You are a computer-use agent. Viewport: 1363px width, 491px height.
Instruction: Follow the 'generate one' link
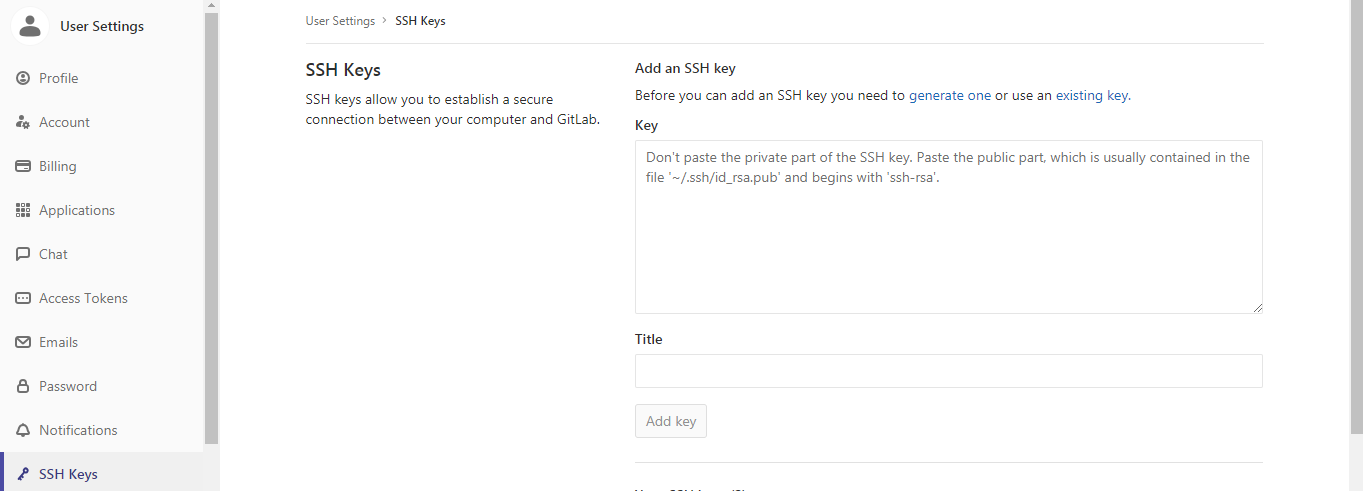[x=950, y=96]
